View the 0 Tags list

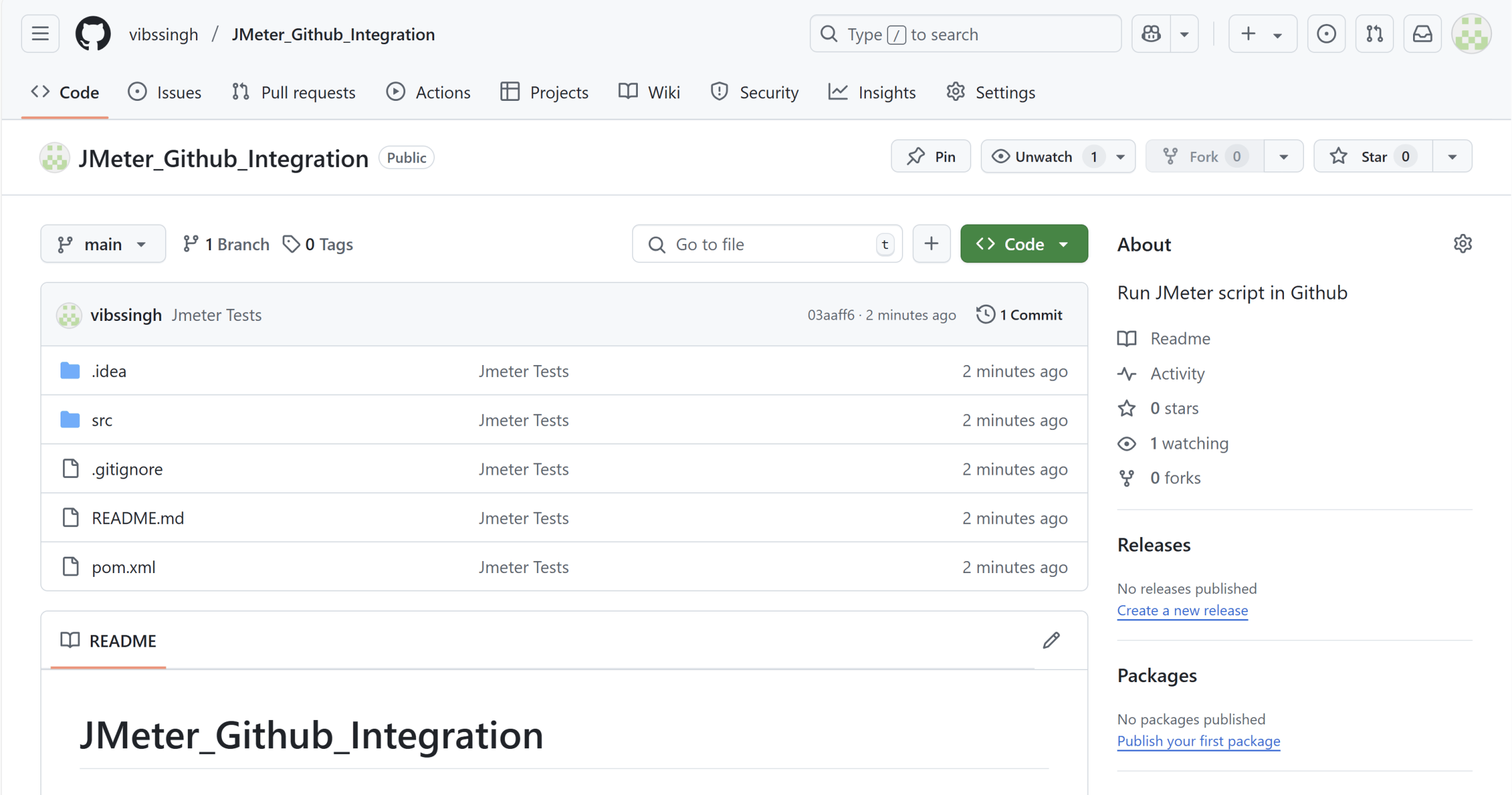(318, 244)
